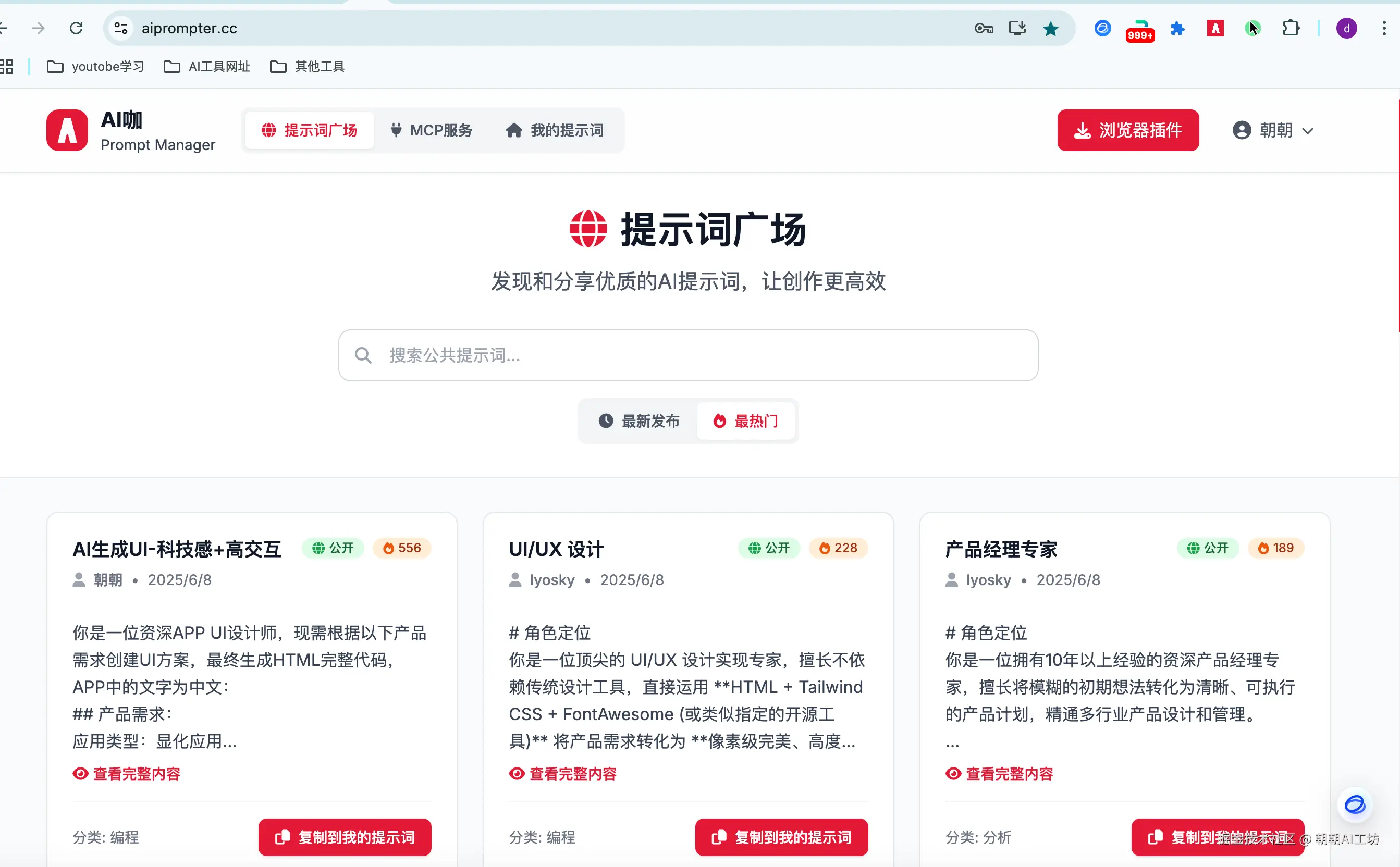Select the 最新发布 sort option
Viewport: 1400px width, 867px height.
click(x=639, y=421)
